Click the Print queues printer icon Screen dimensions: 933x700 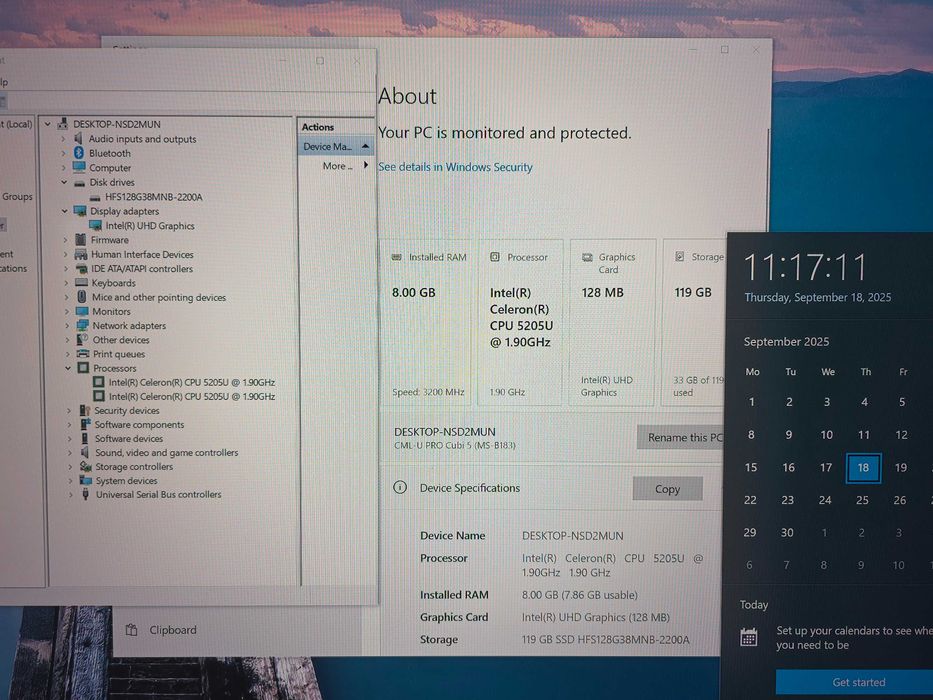tap(83, 354)
